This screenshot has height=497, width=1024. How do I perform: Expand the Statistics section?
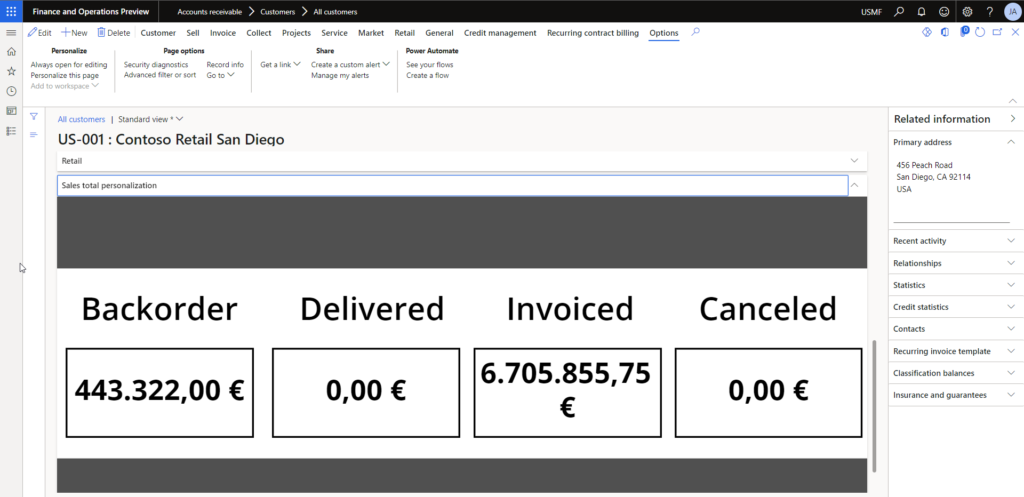955,285
